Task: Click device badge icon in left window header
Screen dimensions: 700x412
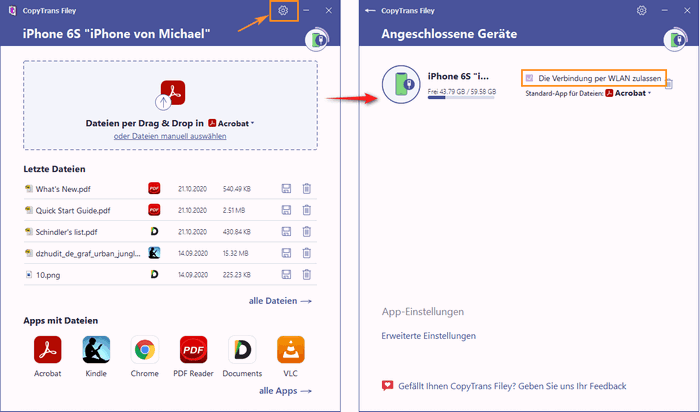Action: click(x=317, y=40)
